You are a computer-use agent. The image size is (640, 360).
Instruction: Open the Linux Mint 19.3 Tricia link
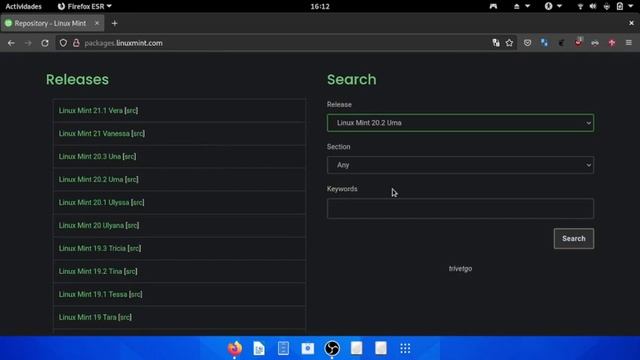pos(92,248)
